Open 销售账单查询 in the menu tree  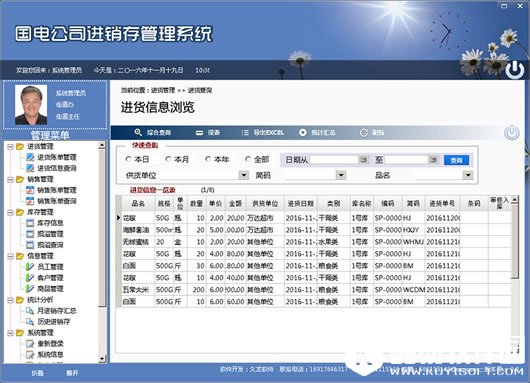[x=56, y=201]
